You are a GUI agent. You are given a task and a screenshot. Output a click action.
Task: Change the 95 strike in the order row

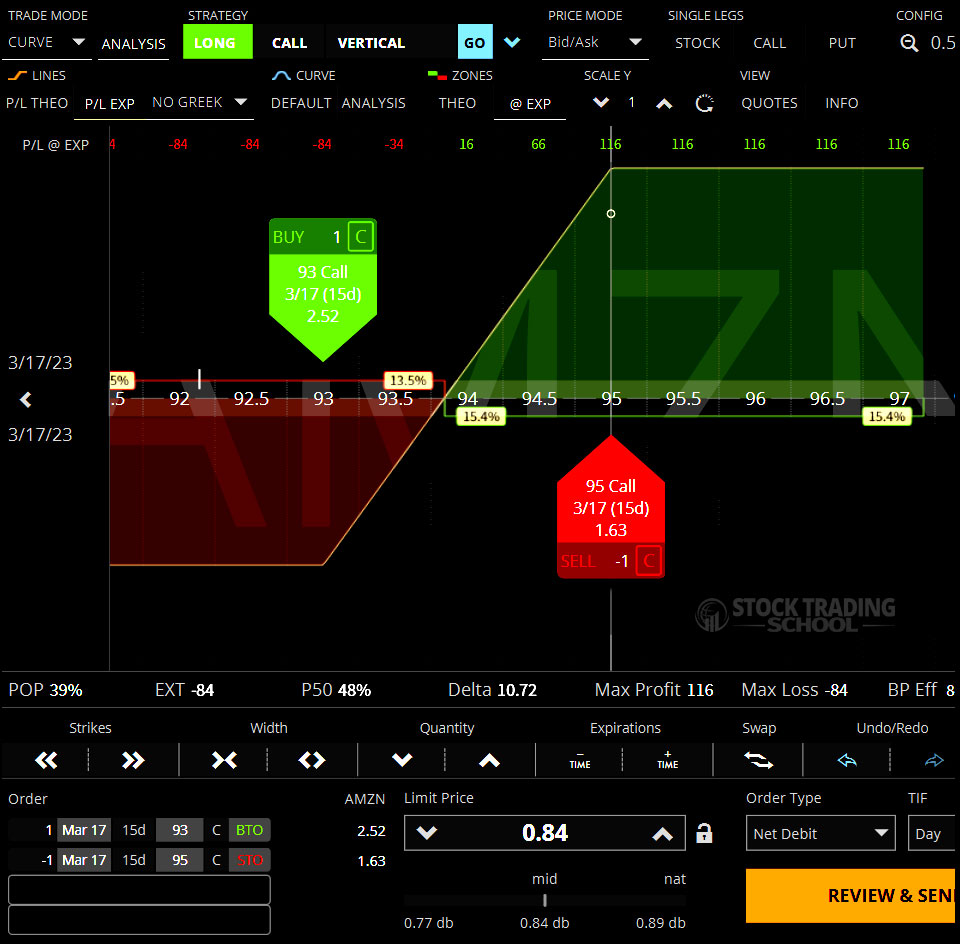click(179, 860)
